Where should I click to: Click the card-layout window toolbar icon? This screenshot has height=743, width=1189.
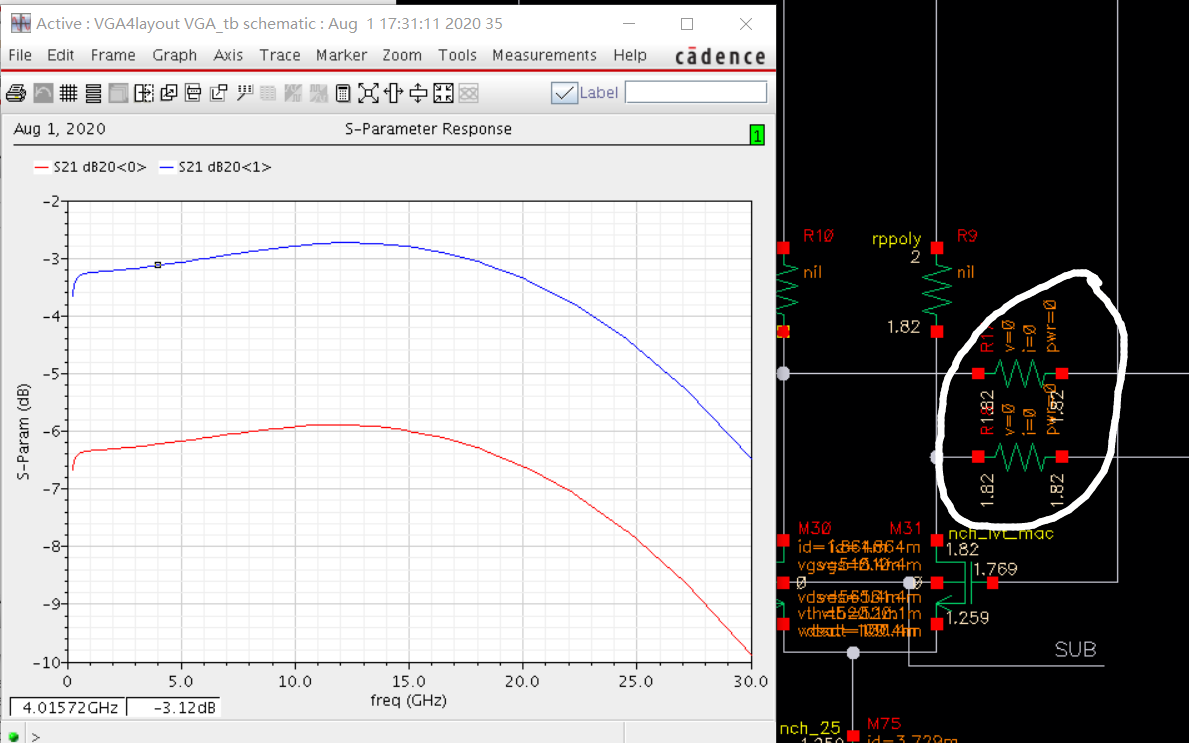tap(193, 93)
